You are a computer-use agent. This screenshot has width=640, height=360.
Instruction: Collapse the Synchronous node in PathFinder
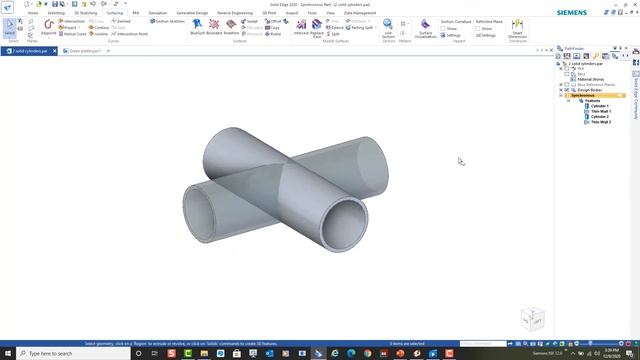[x=561, y=95]
